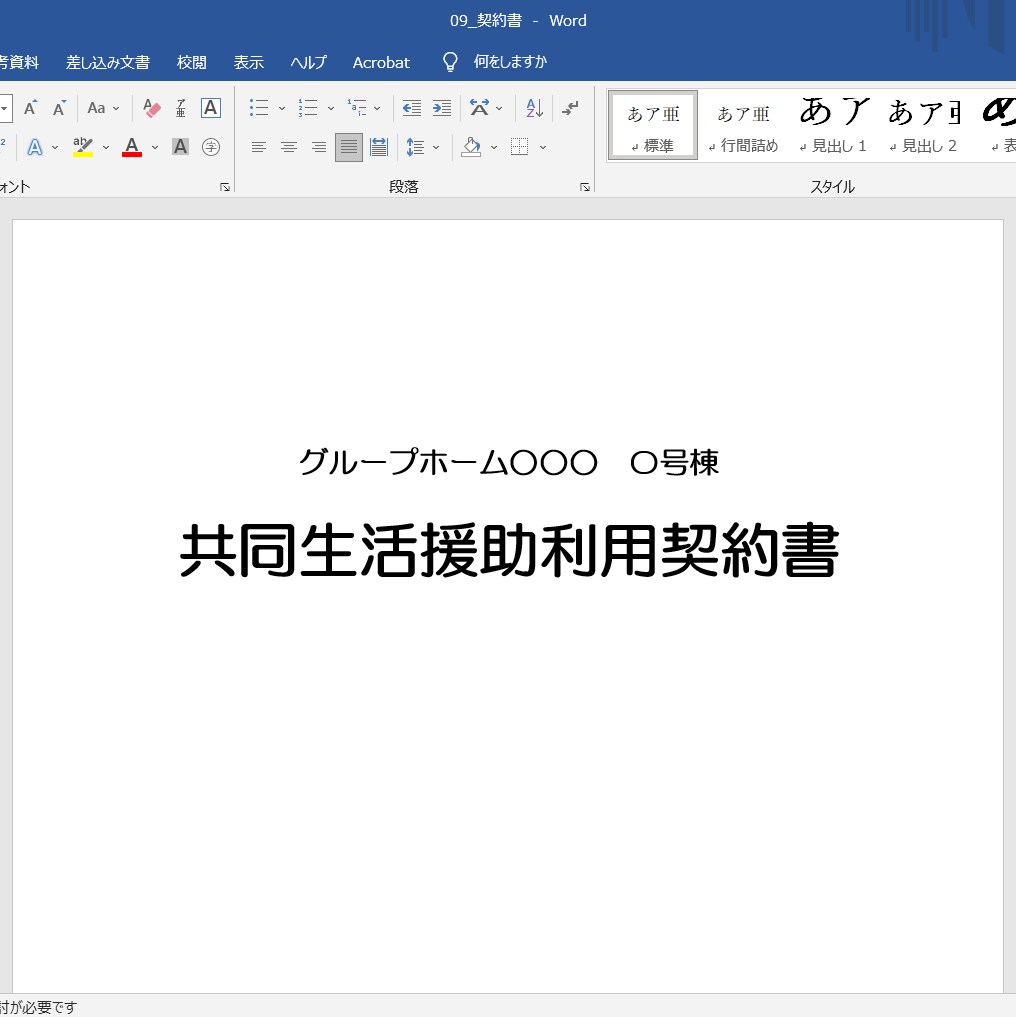Increase font size with the grow font icon
Image resolution: width=1016 pixels, height=1017 pixels.
30,108
